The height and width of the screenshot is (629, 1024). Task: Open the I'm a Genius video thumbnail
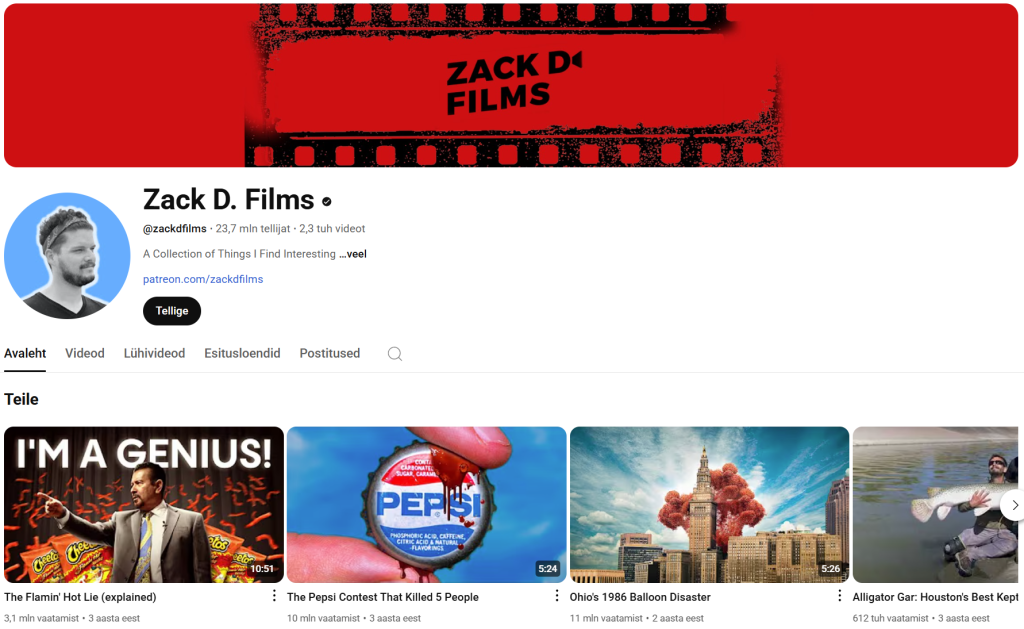[x=144, y=505]
